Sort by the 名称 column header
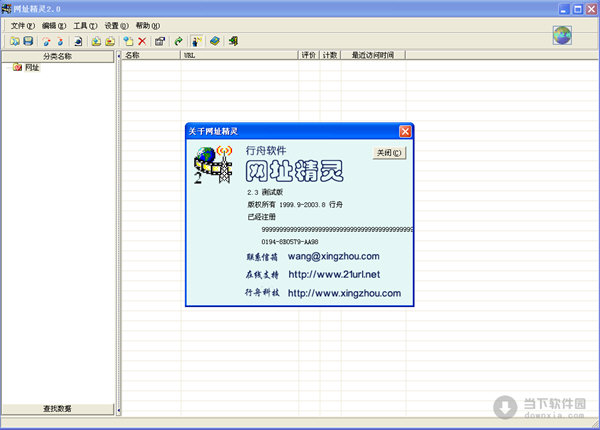Viewport: 600px width, 430px height. coord(151,55)
